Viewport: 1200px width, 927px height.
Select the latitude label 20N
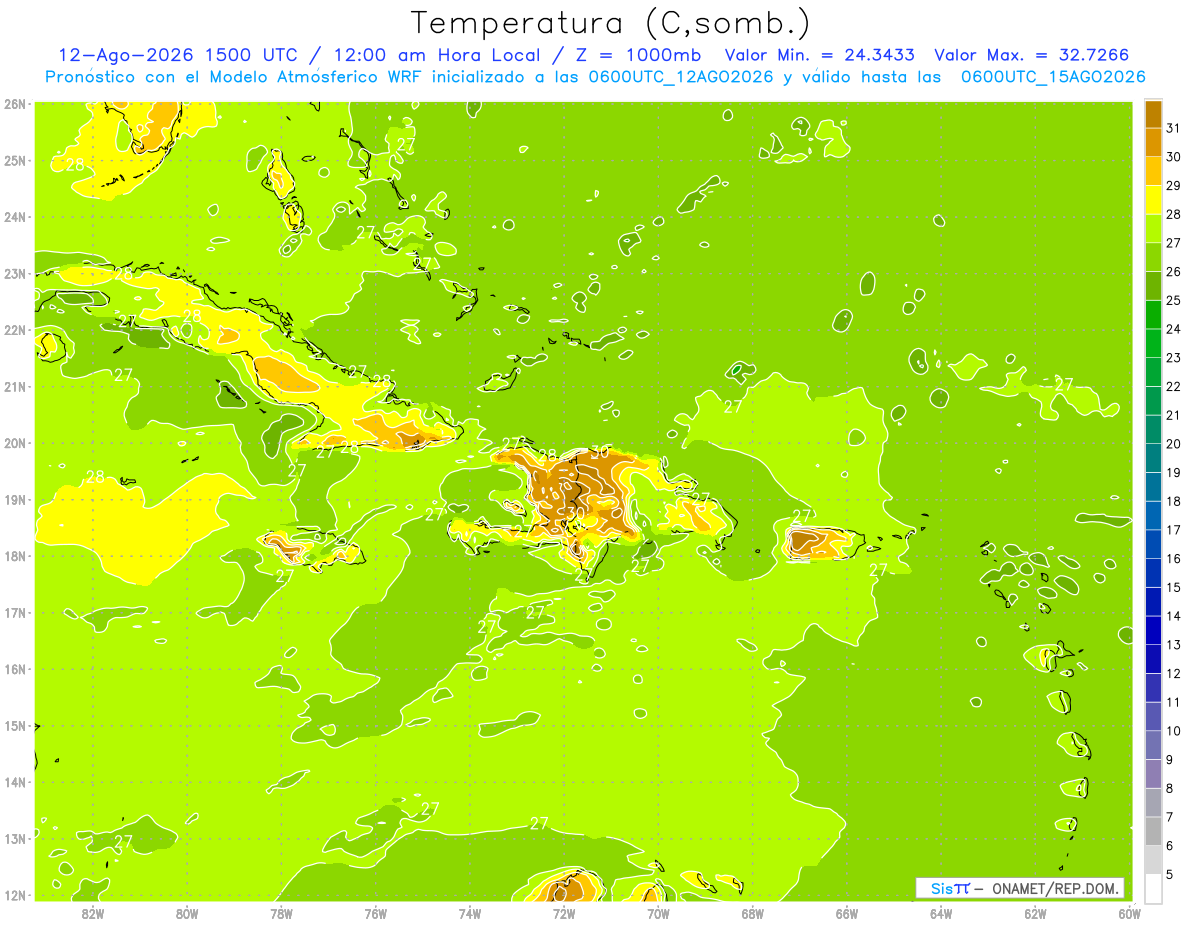pos(15,443)
